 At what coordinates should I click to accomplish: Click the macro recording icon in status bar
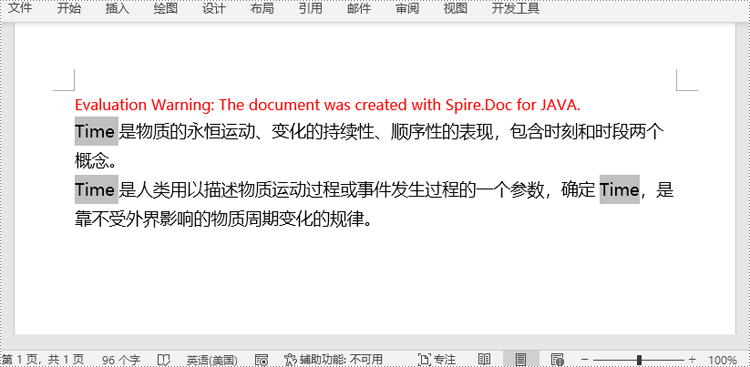click(x=261, y=359)
